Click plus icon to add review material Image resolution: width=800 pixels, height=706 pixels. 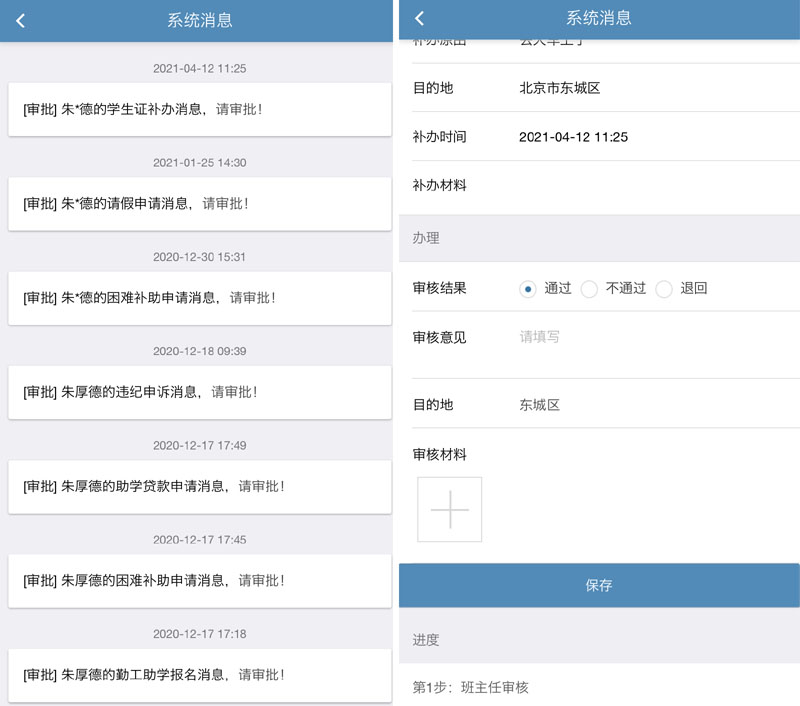click(449, 509)
